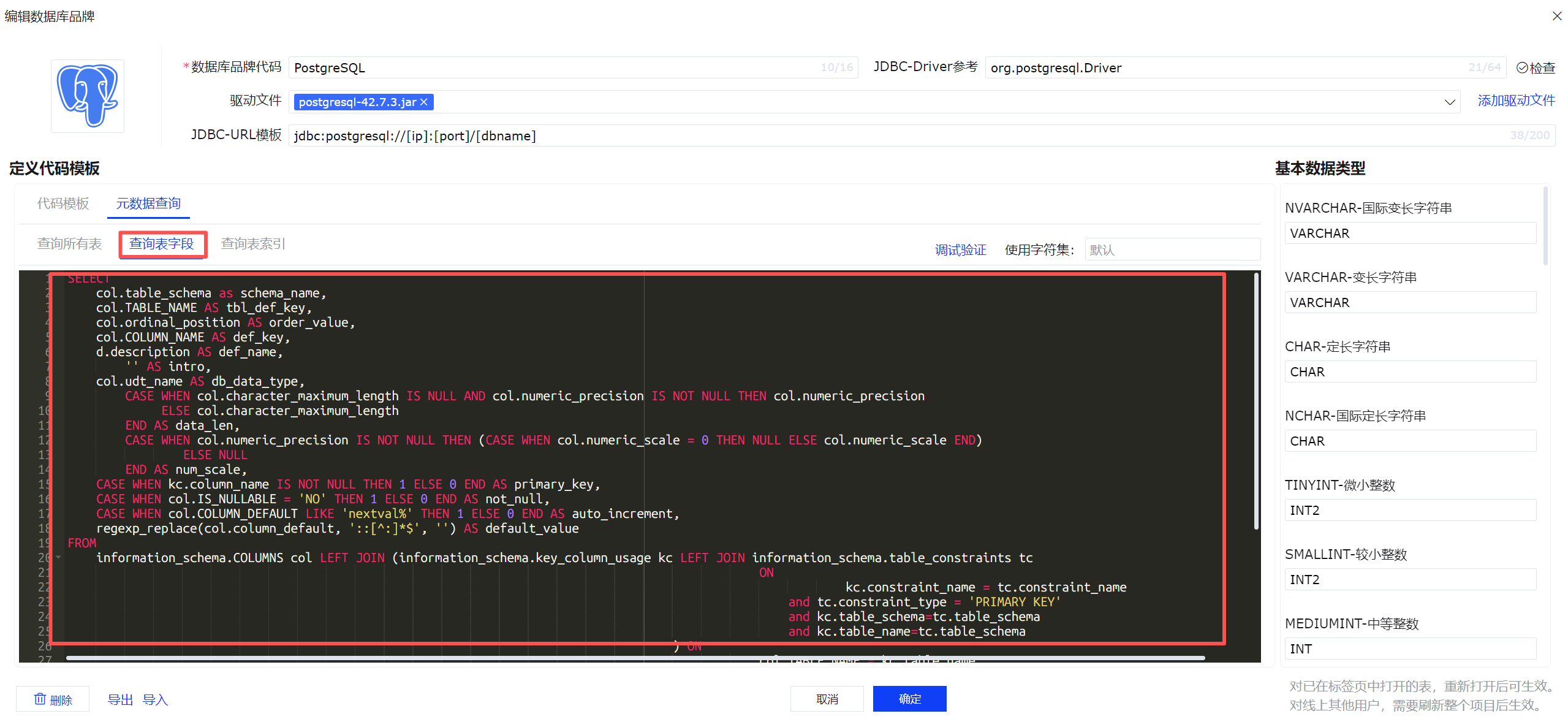1568x719 pixels.
Task: Switch to the 代码模板 tab
Action: (63, 204)
